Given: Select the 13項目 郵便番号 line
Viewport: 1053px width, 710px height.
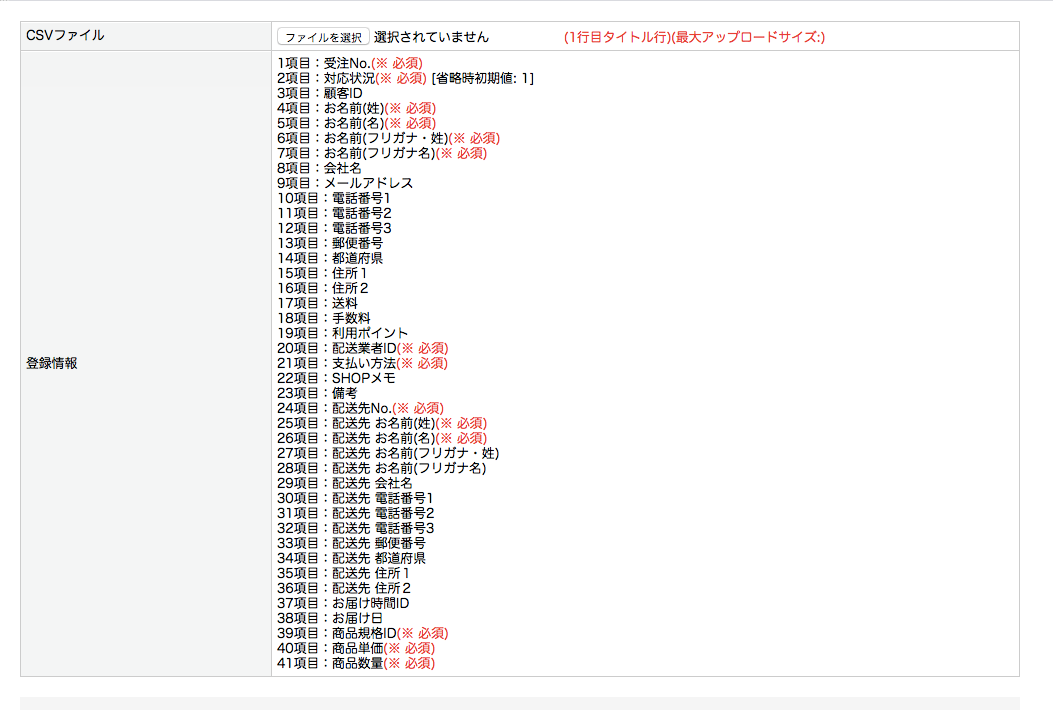Looking at the screenshot, I should point(330,243).
